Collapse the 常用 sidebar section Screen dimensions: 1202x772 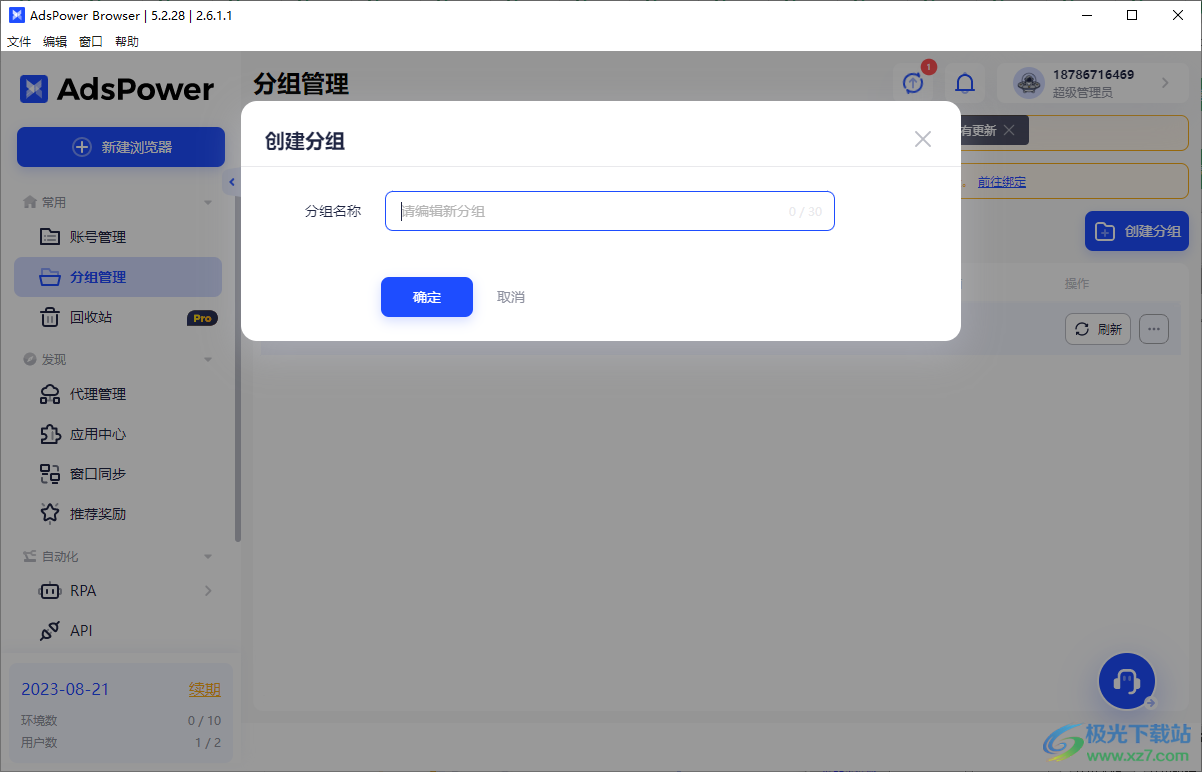[208, 201]
